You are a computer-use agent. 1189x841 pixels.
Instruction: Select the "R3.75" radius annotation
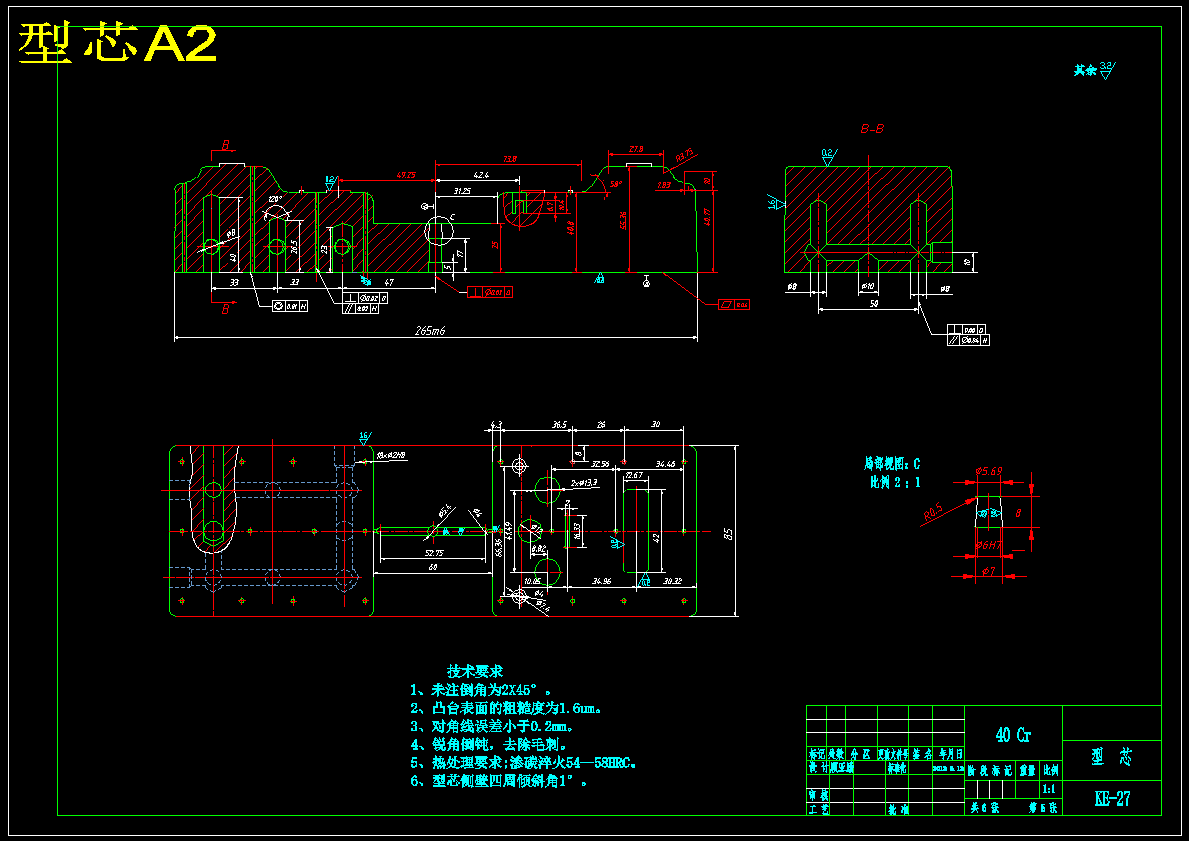tap(684, 156)
